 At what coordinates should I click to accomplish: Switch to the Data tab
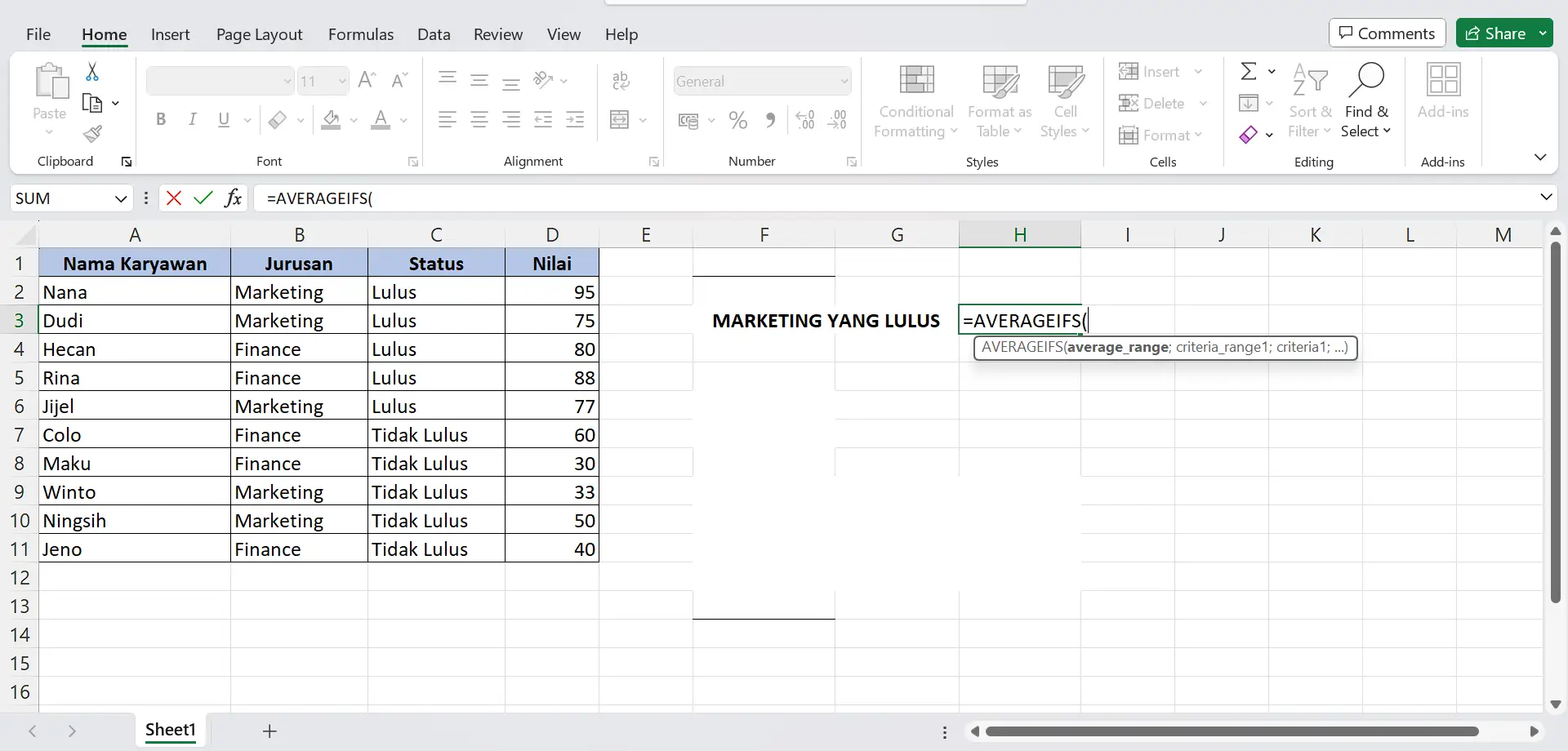[434, 34]
